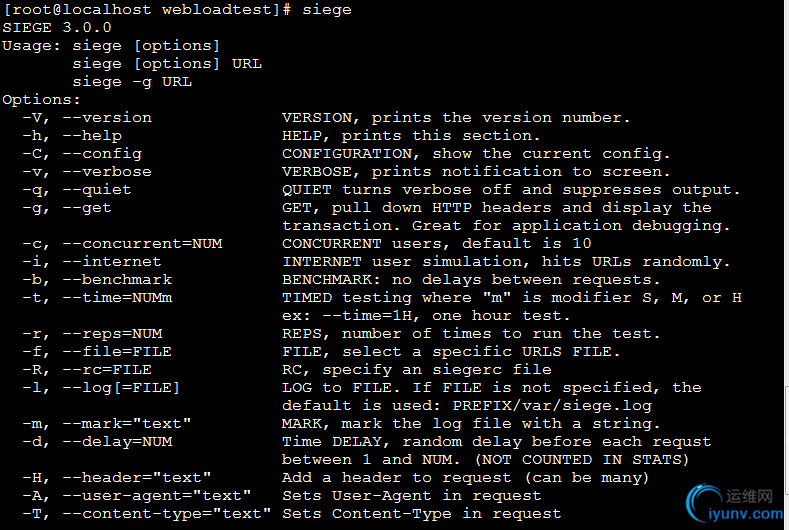This screenshot has height=530, width=789.
Task: Click the --user-agent="text" option
Action: click(x=156, y=496)
